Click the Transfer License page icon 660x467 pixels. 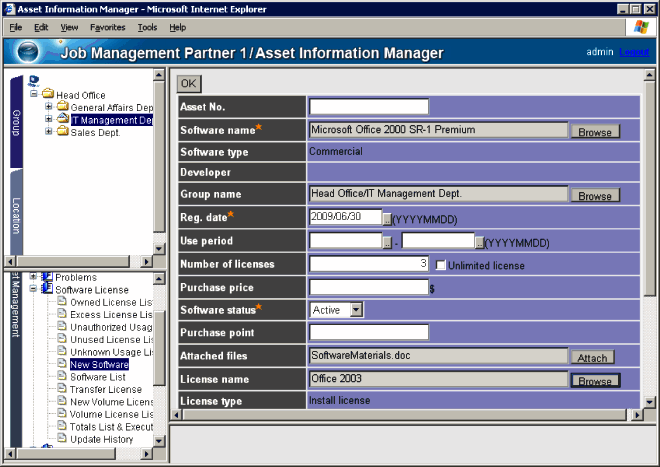pos(62,388)
